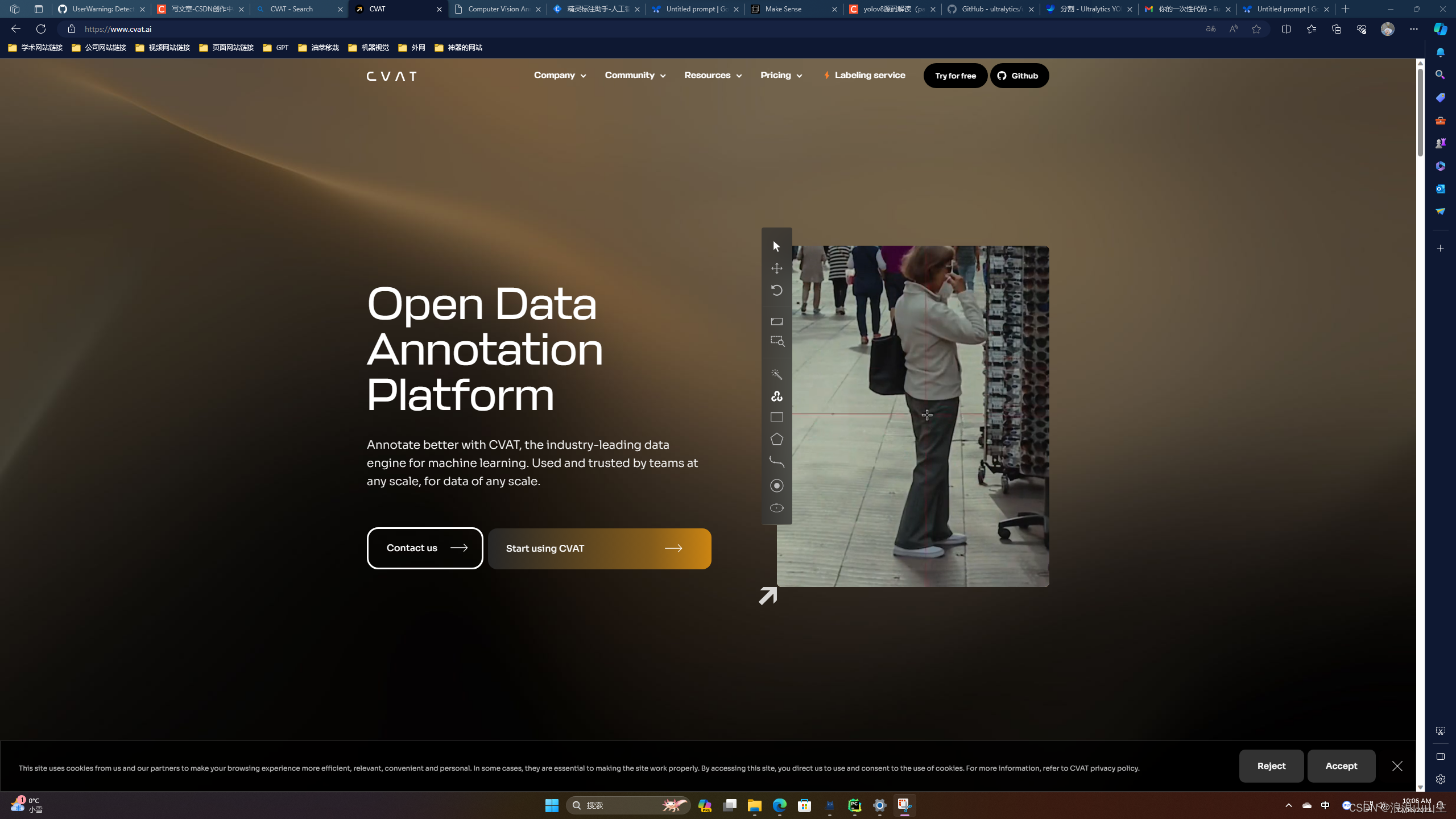The width and height of the screenshot is (1456, 819).
Task: Open sidebar search icon
Action: click(1440, 75)
